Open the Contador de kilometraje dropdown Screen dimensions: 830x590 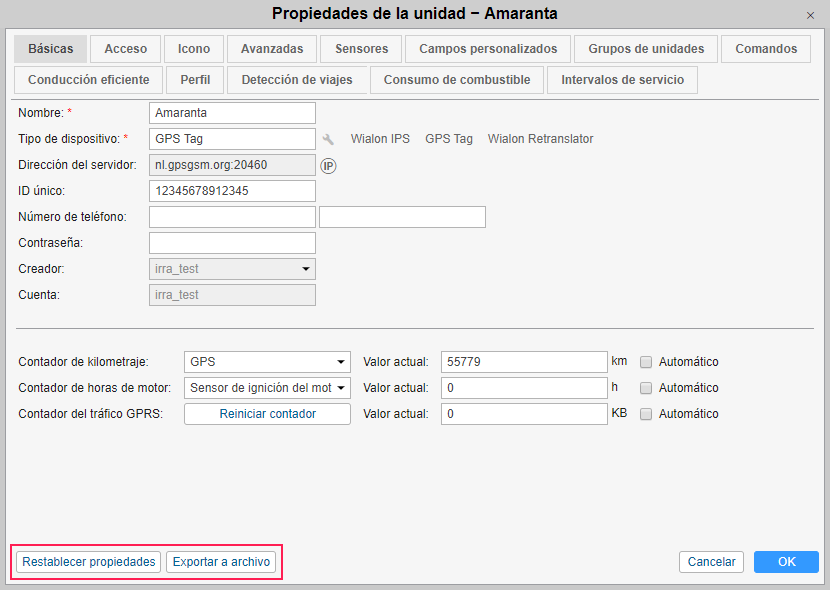(267, 362)
